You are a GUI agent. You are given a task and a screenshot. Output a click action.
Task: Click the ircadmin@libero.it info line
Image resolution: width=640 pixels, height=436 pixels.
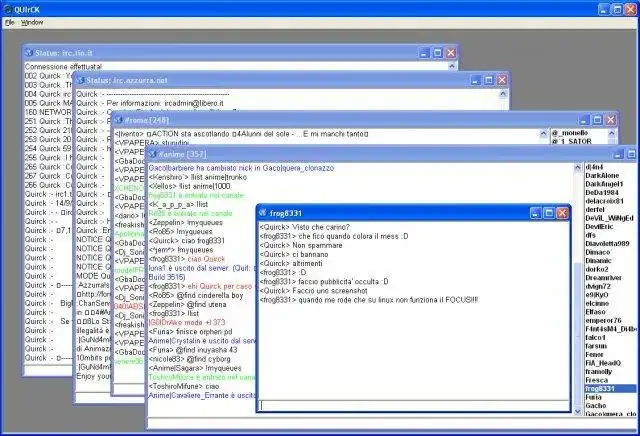coord(150,103)
